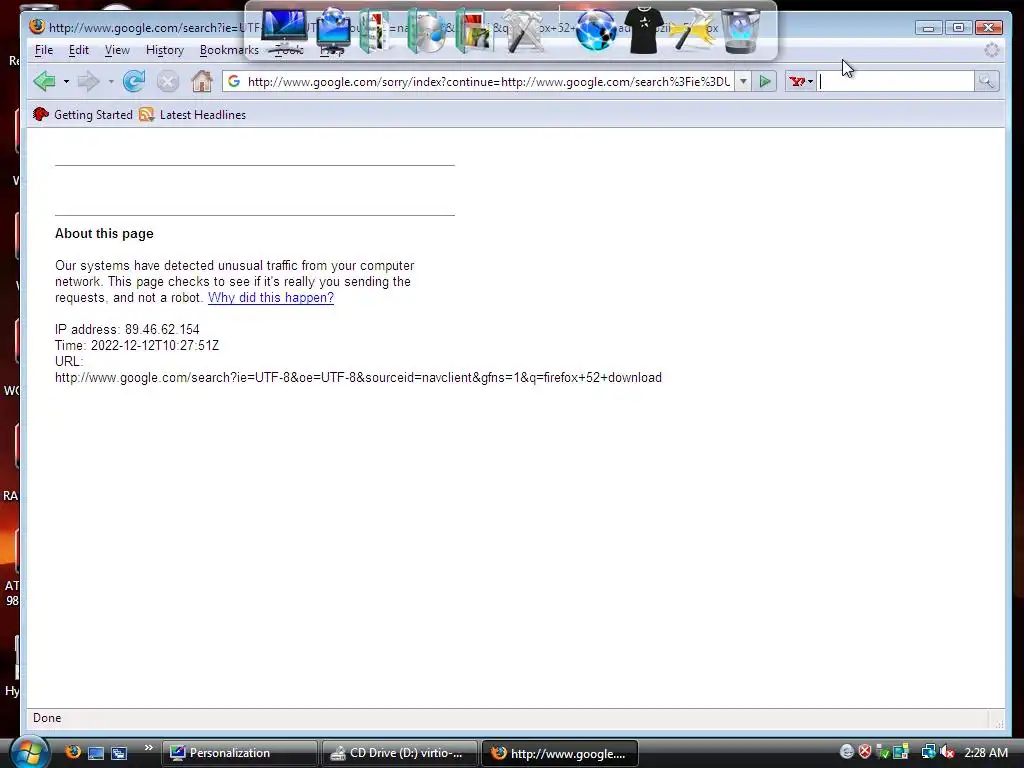Reload the page with the Reload icon
Viewport: 1024px width, 768px height.
point(134,82)
